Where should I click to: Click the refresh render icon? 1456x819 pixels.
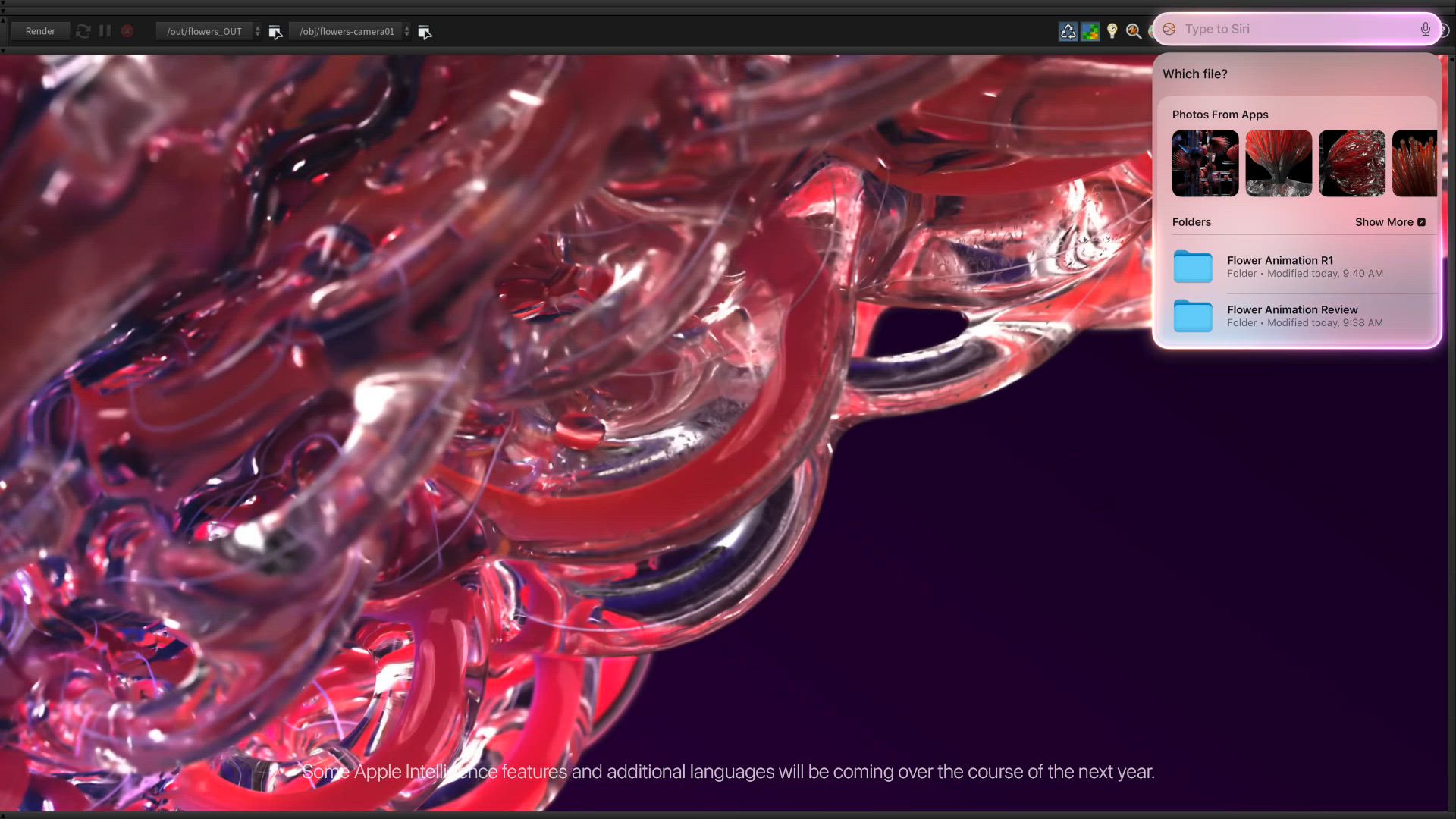(x=83, y=31)
